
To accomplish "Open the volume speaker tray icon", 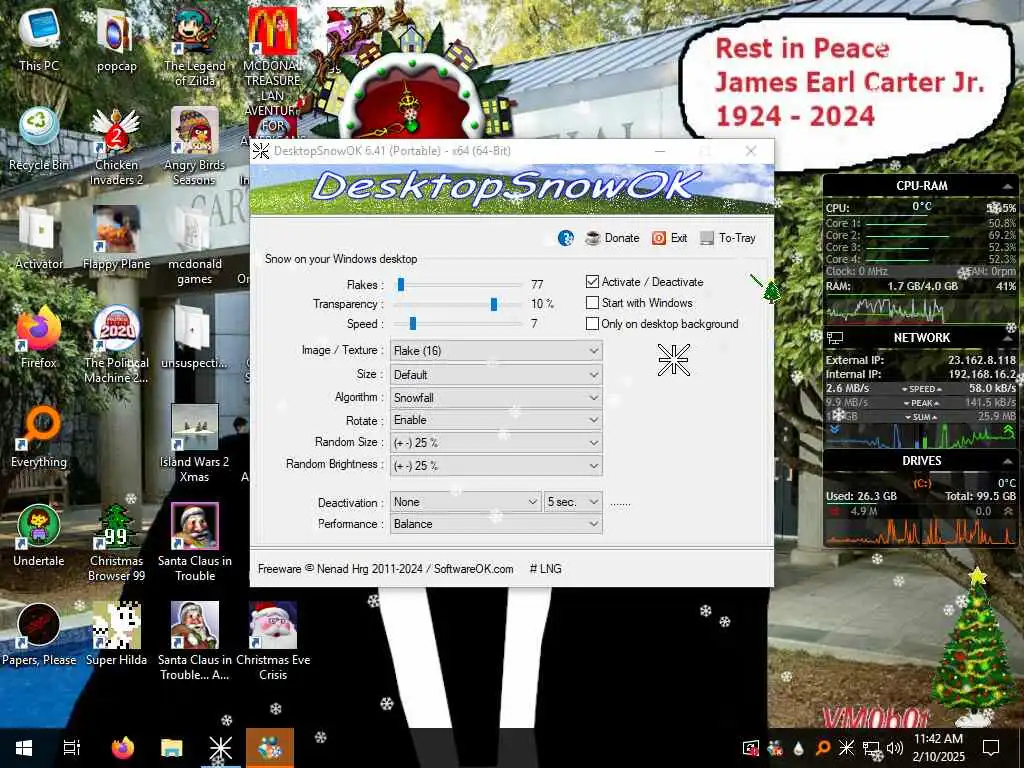I will pyautogui.click(x=895, y=748).
